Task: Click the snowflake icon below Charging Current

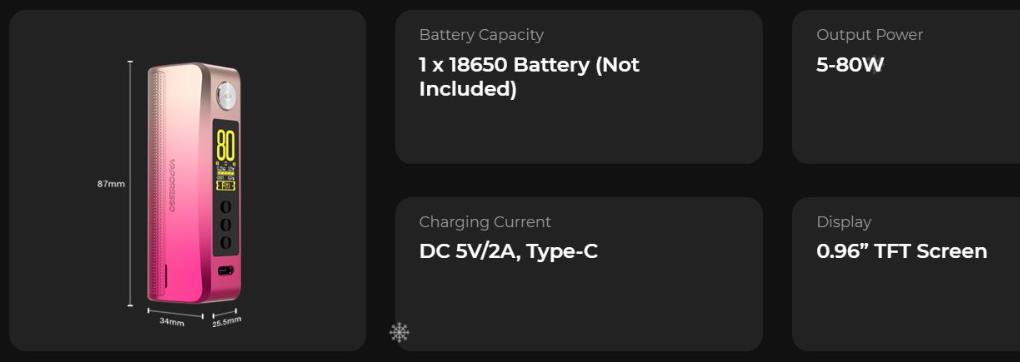Action: [x=399, y=332]
